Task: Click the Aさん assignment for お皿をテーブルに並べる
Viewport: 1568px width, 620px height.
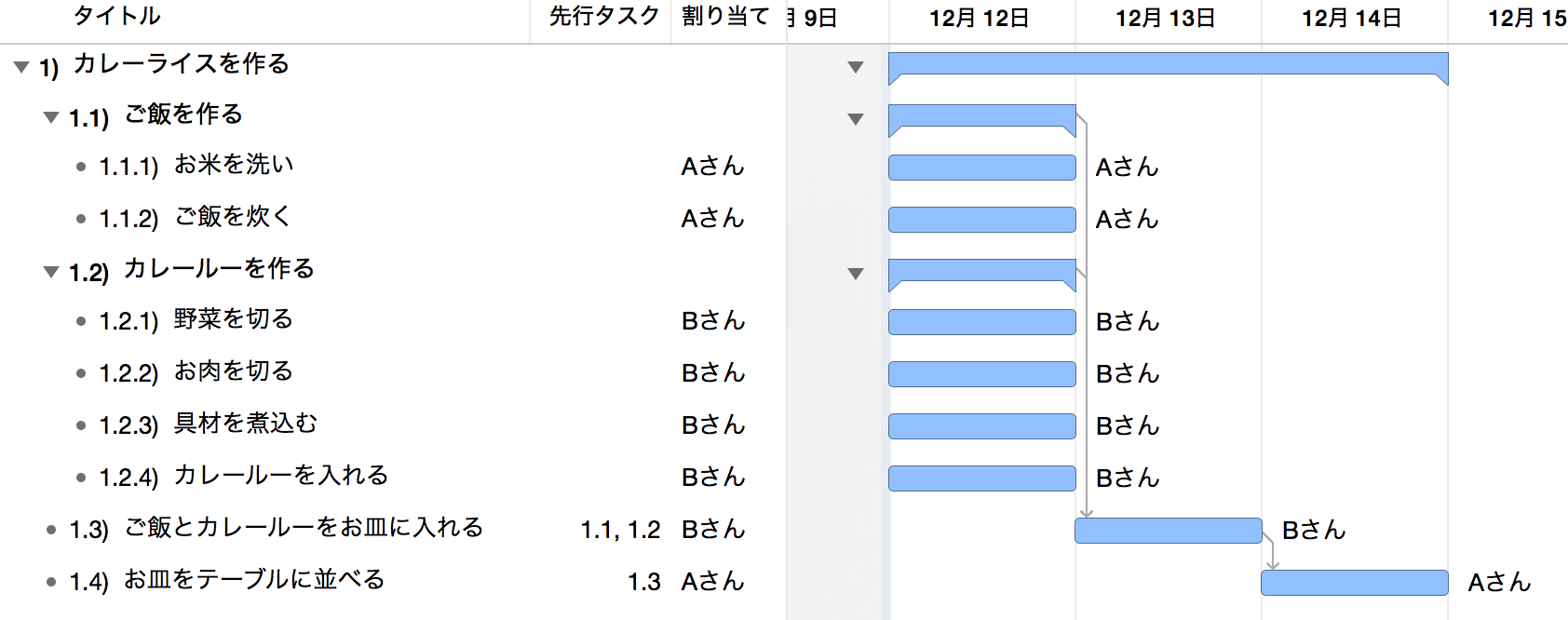Action: tap(713, 582)
